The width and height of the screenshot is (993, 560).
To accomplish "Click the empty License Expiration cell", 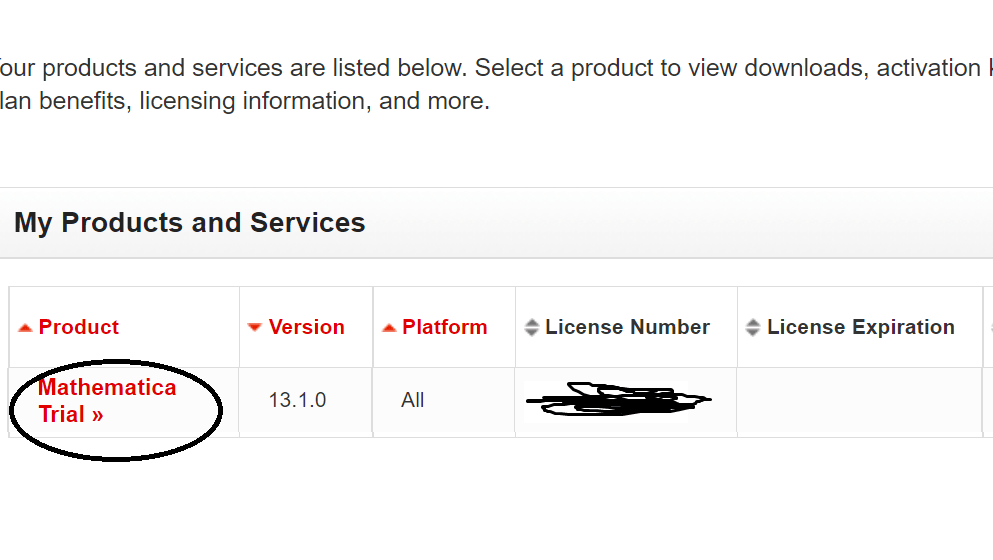I will 858,401.
